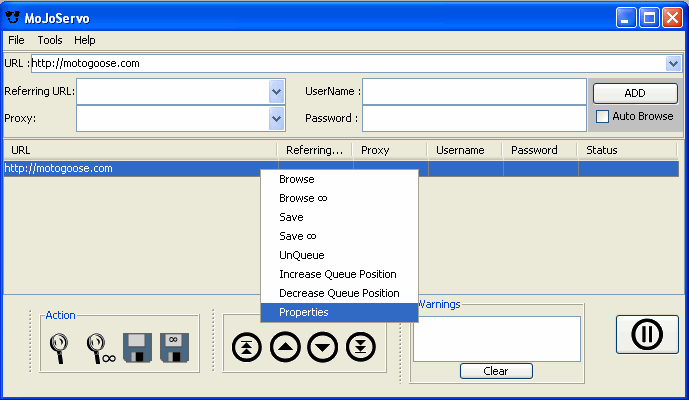This screenshot has height=400, width=689.
Task: Click the Browse infinitely magnifier icon
Action: 100,347
